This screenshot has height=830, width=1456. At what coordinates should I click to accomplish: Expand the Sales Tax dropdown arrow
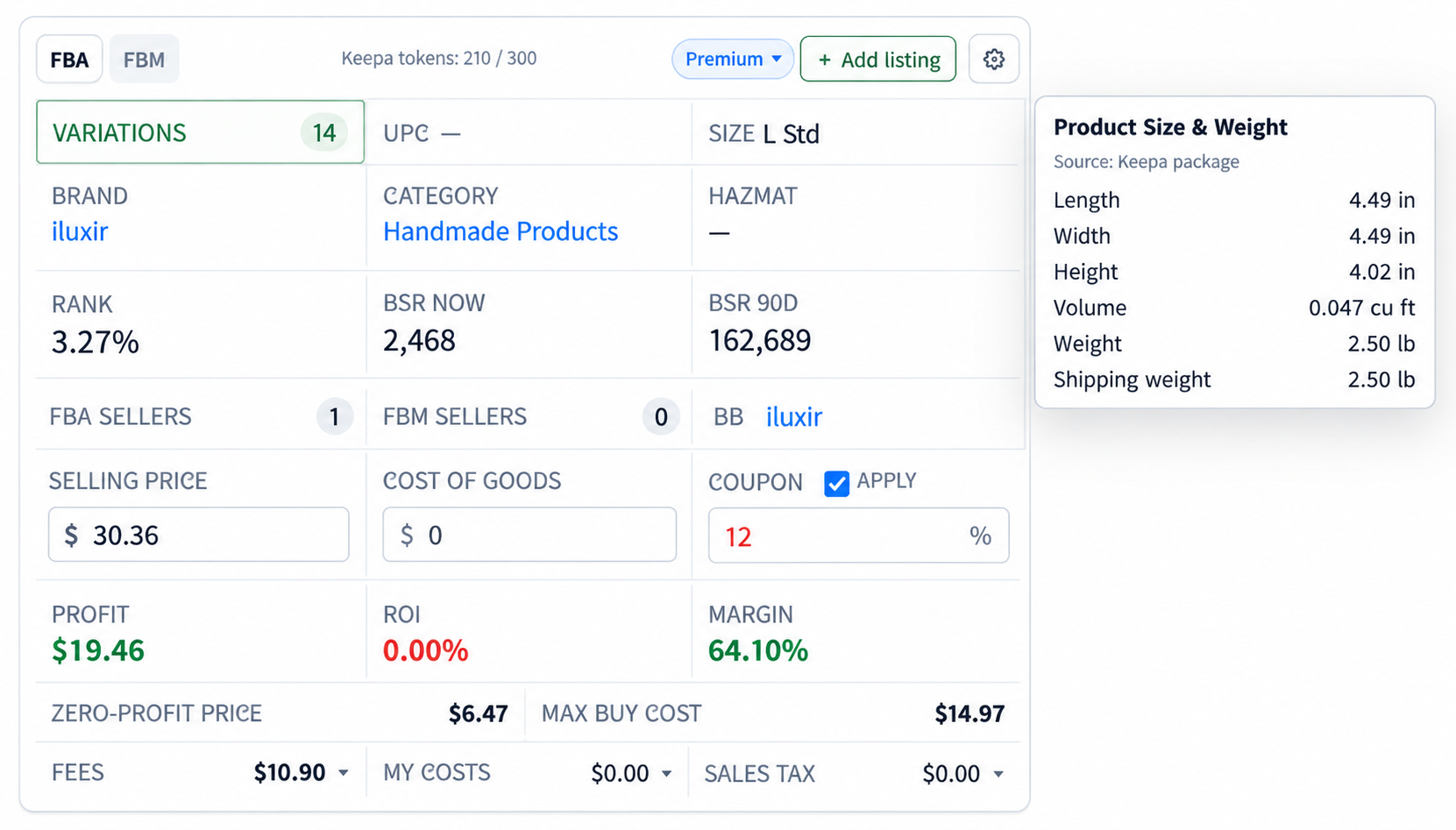[998, 774]
